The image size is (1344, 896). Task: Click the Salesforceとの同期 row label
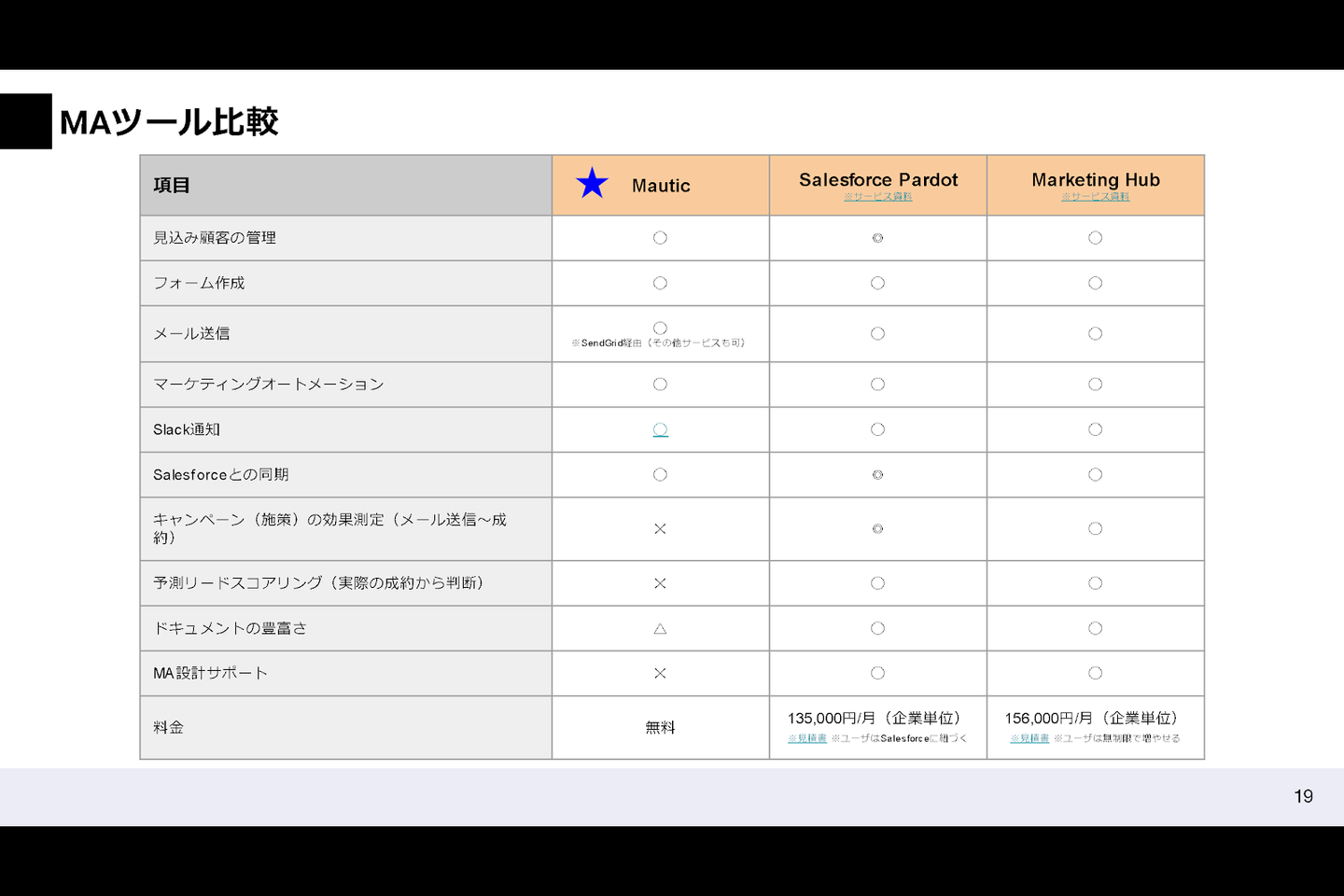pos(221,474)
